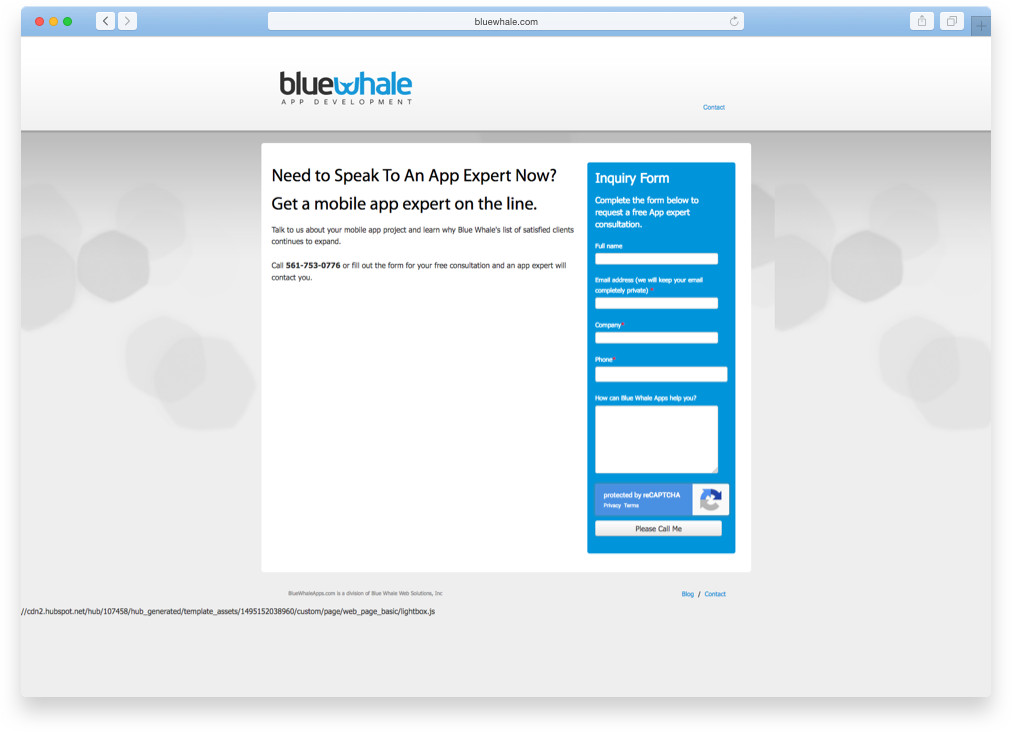The image size is (1012, 732).
Task: Open the Contact link in the footer
Action: [x=715, y=594]
